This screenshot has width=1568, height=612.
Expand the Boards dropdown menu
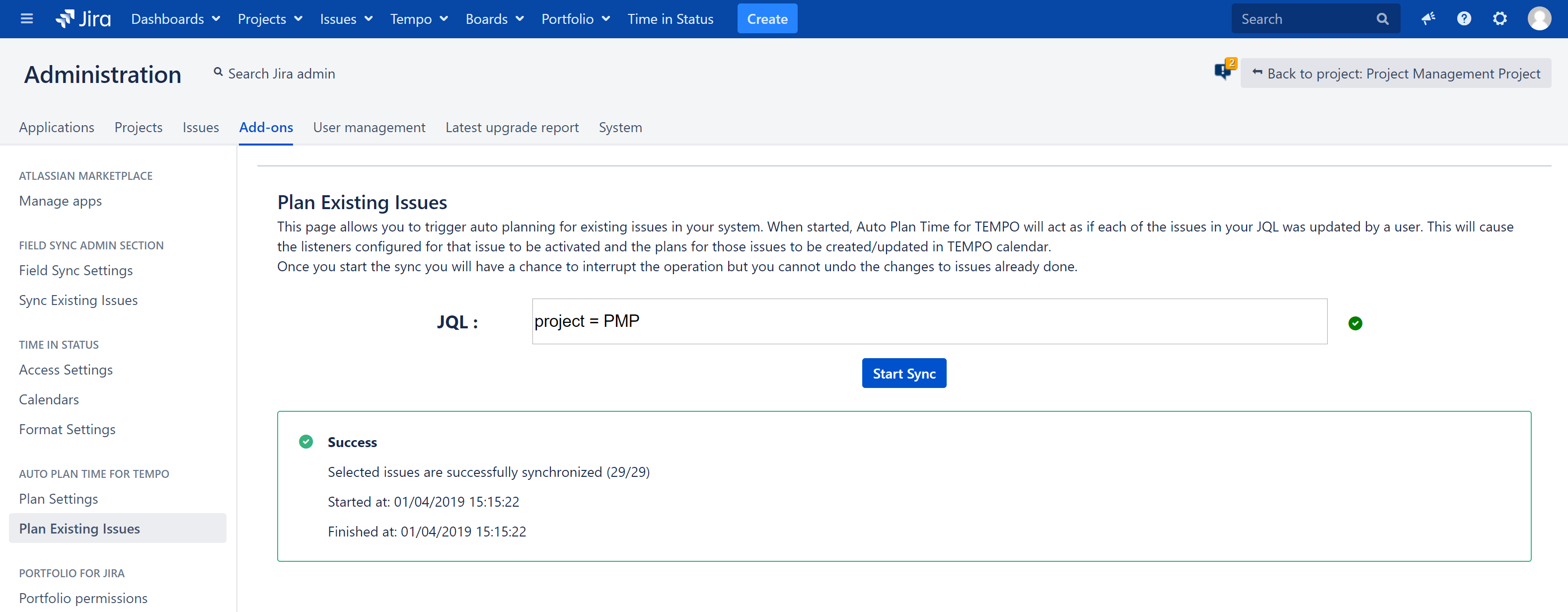coord(494,19)
